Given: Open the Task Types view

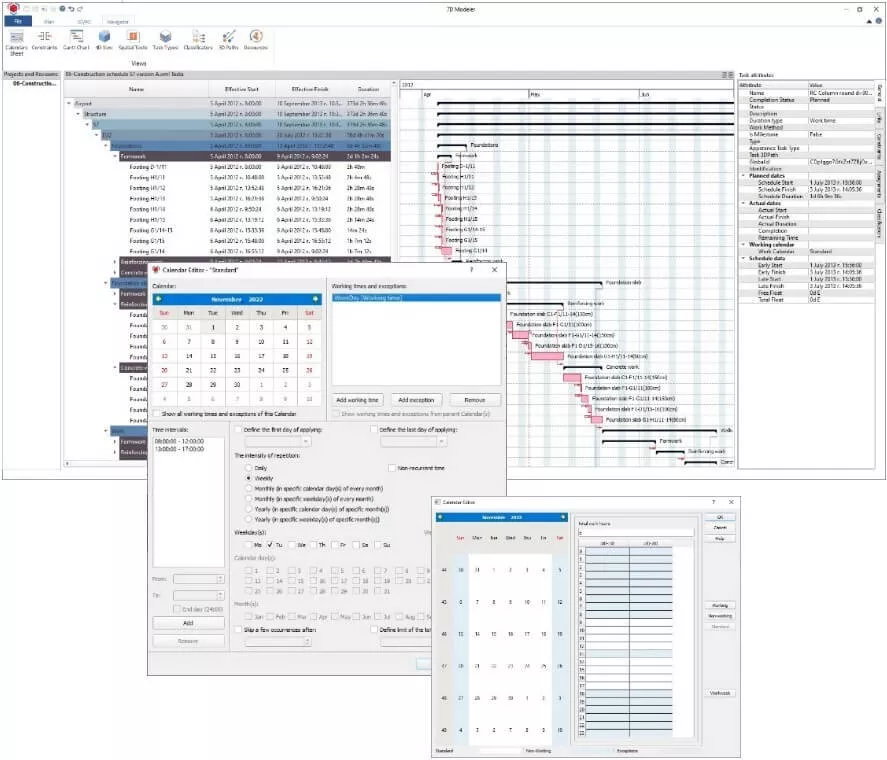Looking at the screenshot, I should 165,38.
